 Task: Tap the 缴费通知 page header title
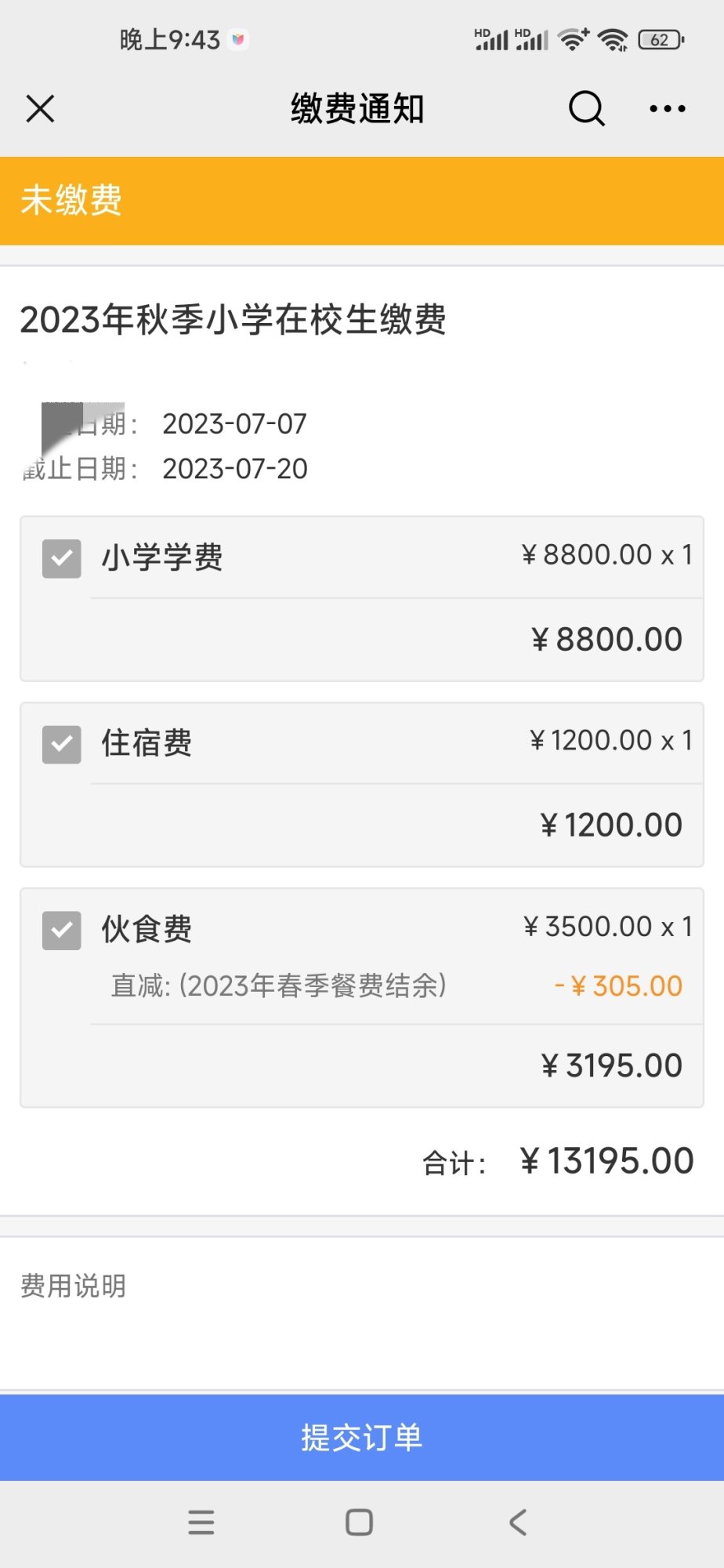coord(357,109)
